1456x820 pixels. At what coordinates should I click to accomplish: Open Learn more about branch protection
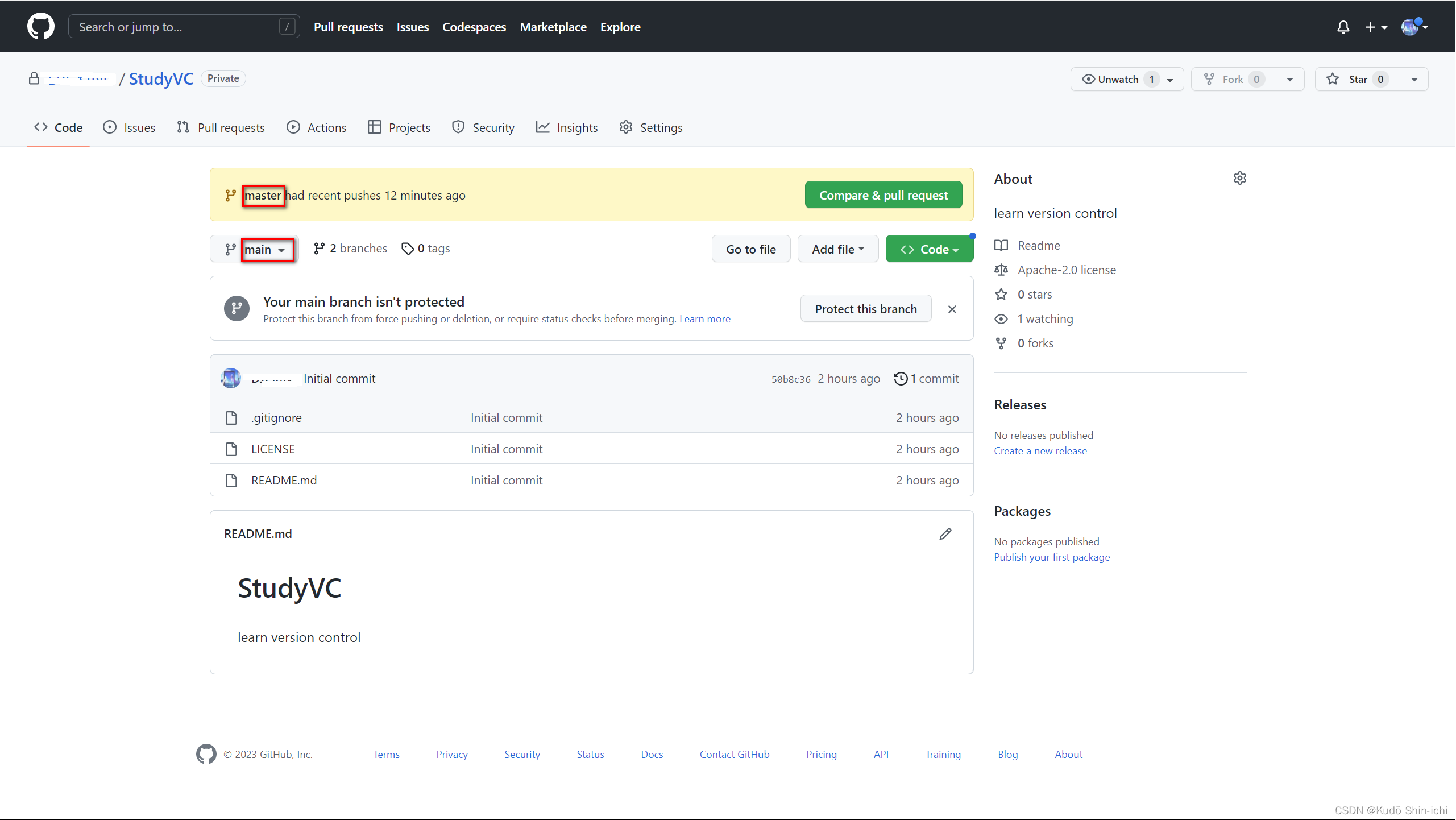coord(705,319)
